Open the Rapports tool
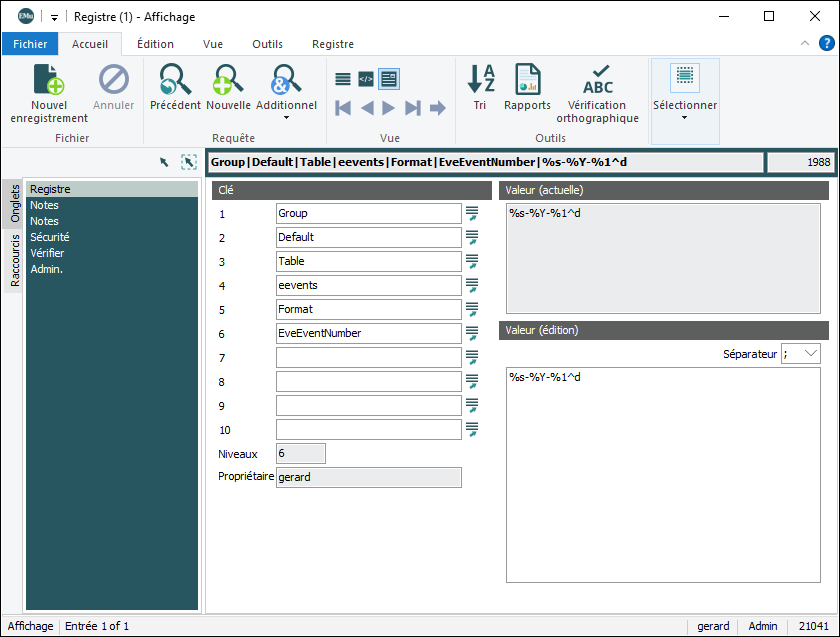The image size is (840, 637). (x=527, y=80)
